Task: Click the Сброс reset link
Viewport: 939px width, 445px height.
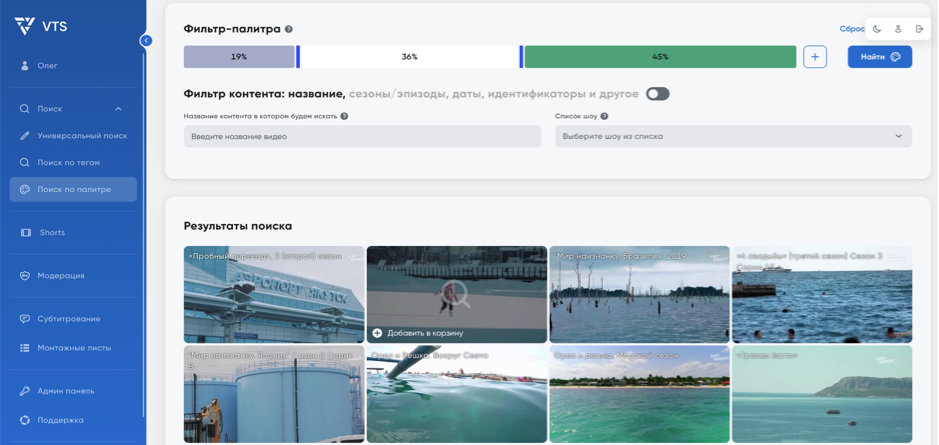Action: 850,29
